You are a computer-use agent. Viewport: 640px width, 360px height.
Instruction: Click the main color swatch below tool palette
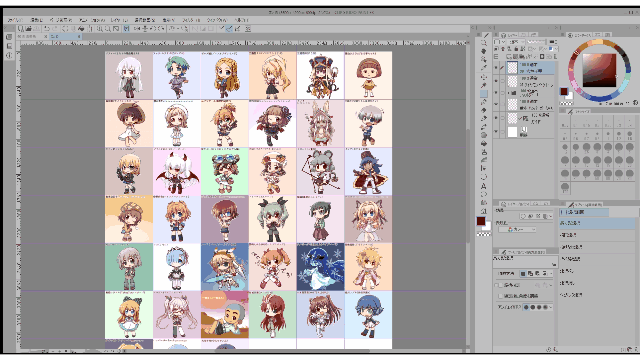(481, 221)
